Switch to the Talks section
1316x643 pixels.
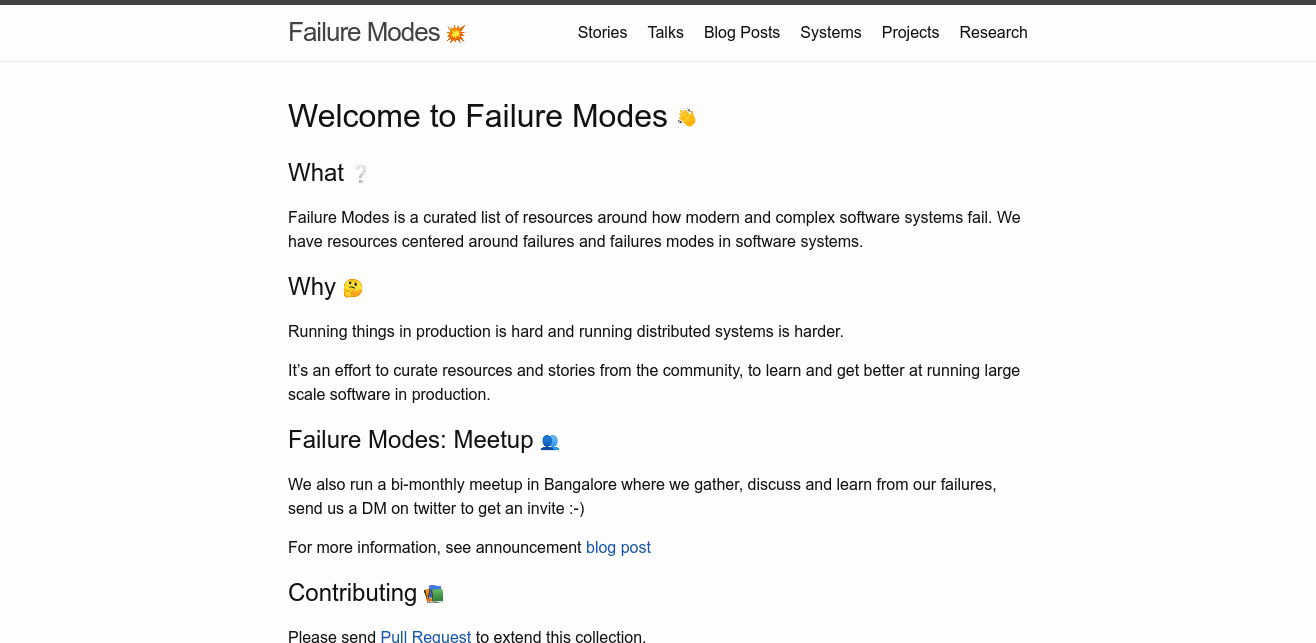click(665, 32)
